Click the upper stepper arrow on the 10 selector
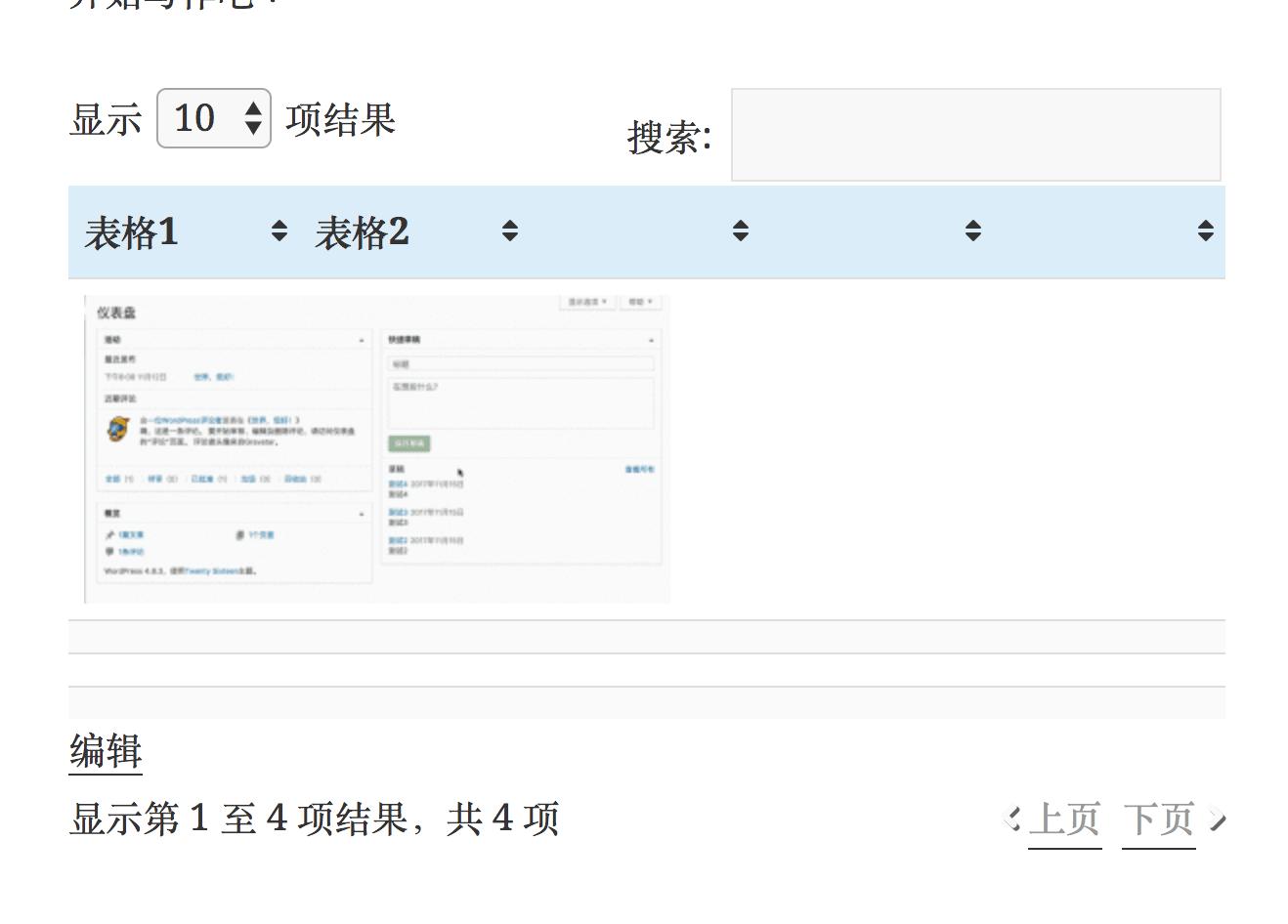1288x924 pixels. click(x=253, y=109)
